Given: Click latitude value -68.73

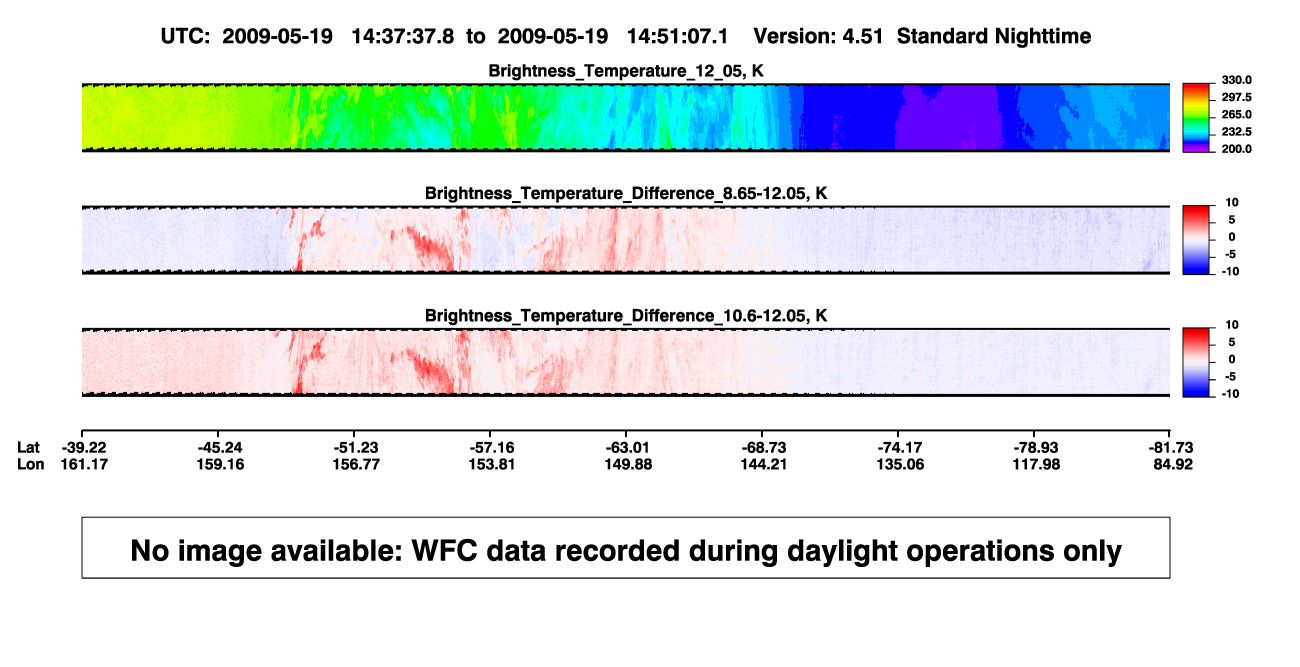Looking at the screenshot, I should coord(764,447).
